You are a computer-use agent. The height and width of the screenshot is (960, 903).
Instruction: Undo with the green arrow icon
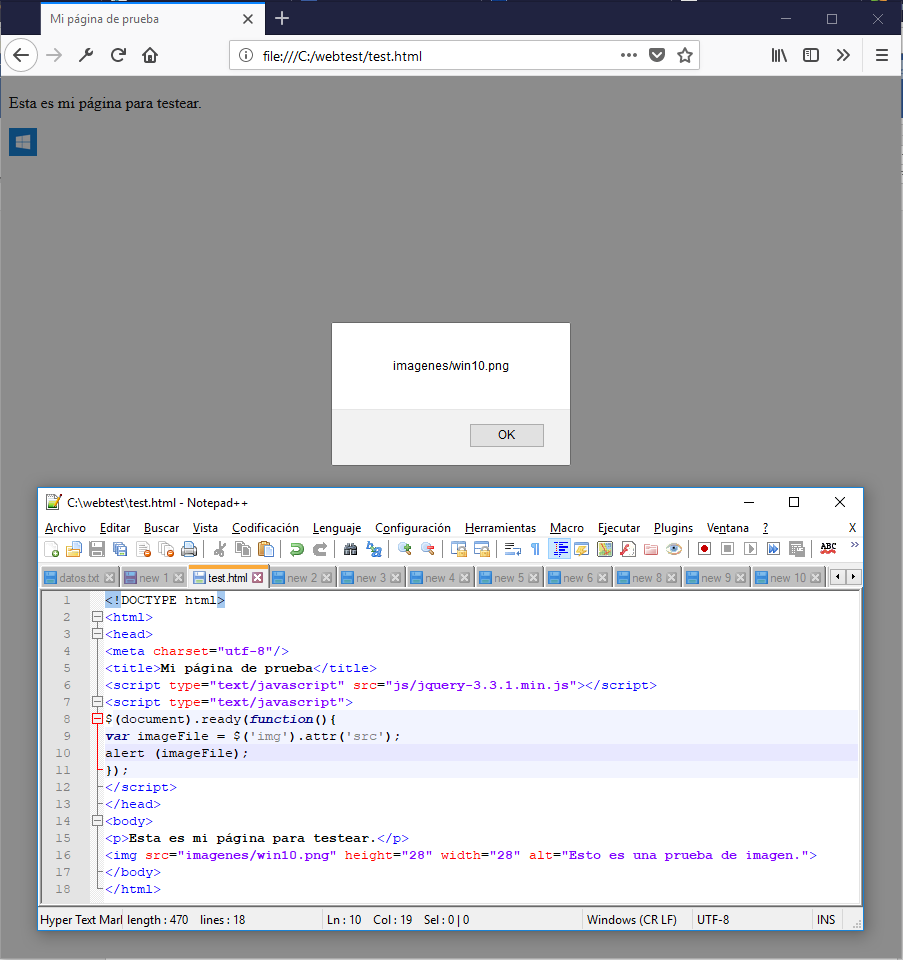(x=296, y=549)
